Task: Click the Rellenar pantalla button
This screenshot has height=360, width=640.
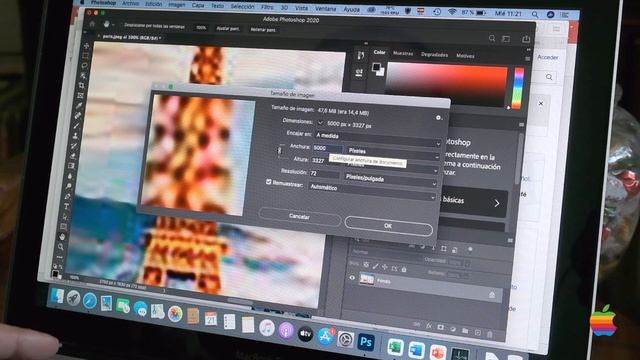Action: point(263,30)
